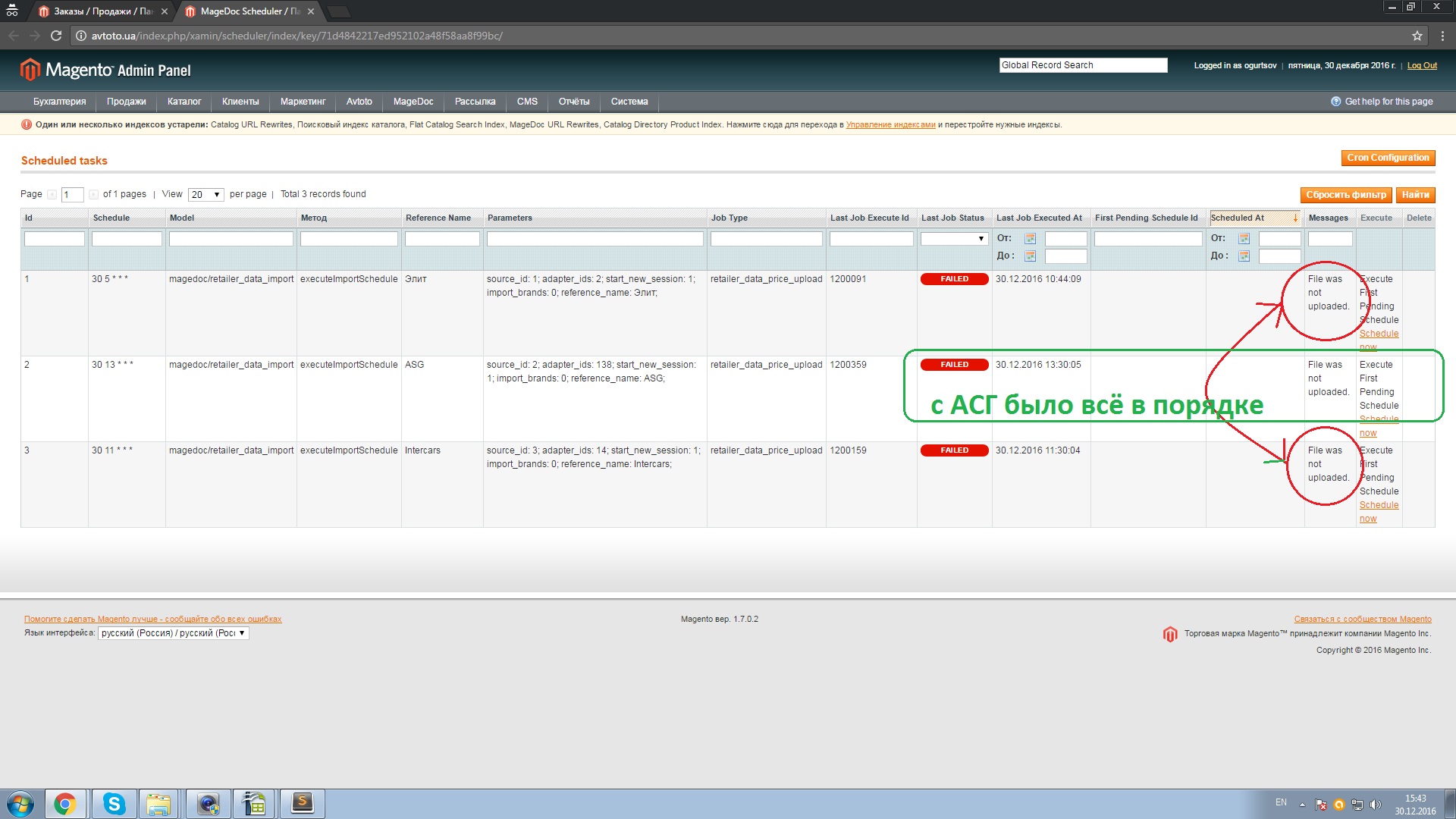Viewport: 1456px width, 819px height.
Task: Reload the page with browser refresh icon
Action: pos(55,36)
